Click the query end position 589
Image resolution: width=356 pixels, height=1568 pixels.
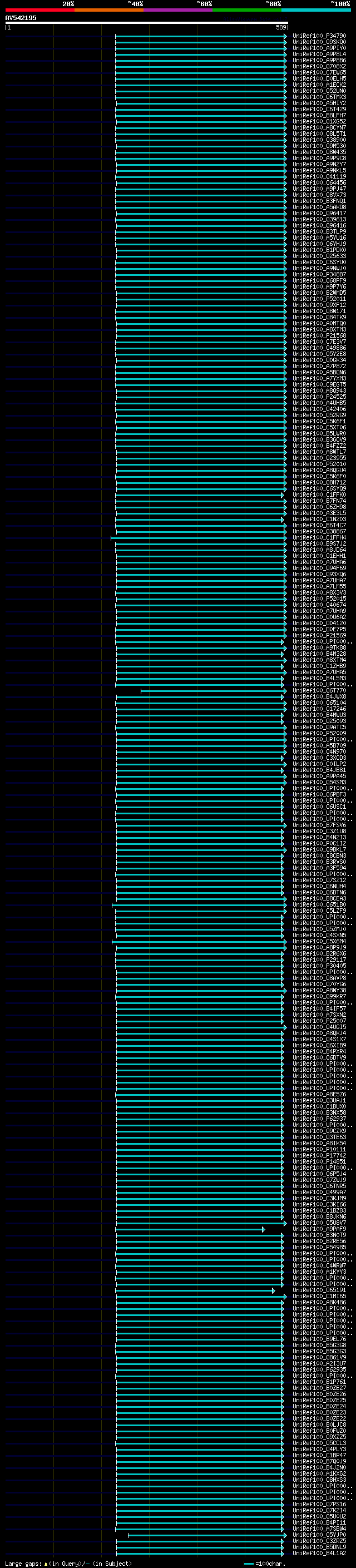(x=280, y=27)
